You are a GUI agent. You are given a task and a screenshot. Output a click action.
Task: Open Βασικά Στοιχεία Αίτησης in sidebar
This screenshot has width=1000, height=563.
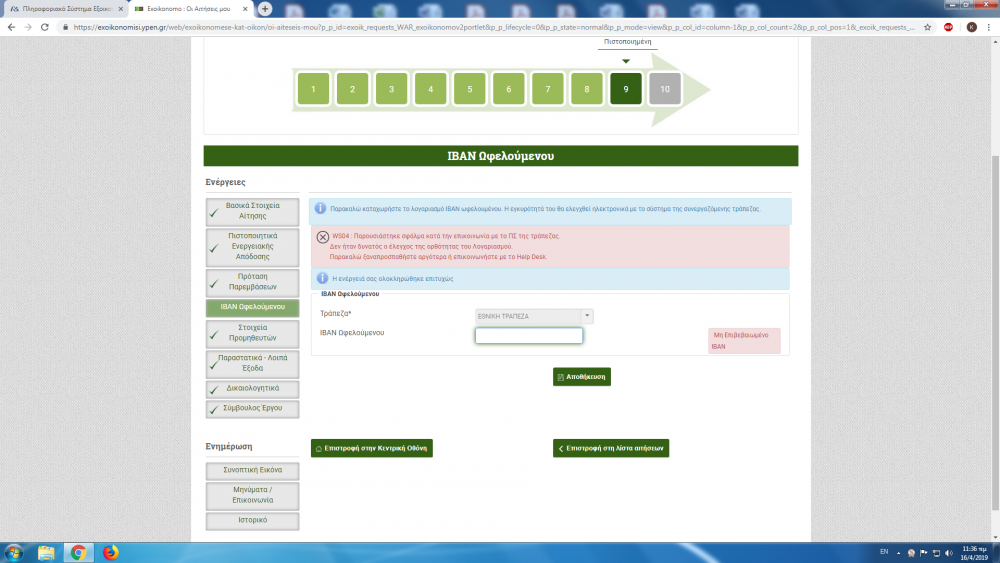point(252,211)
